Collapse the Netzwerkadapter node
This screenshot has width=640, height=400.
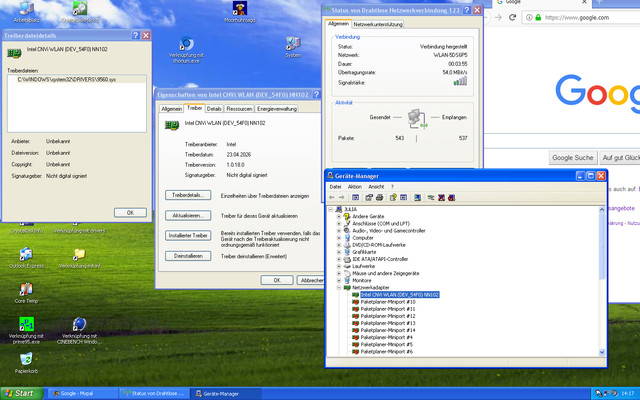pyautogui.click(x=339, y=287)
